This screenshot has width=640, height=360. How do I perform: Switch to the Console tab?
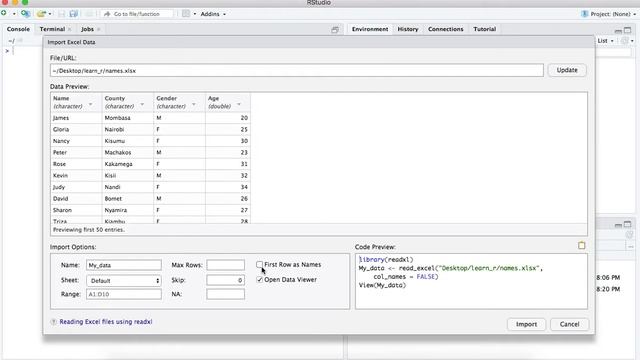(x=18, y=29)
